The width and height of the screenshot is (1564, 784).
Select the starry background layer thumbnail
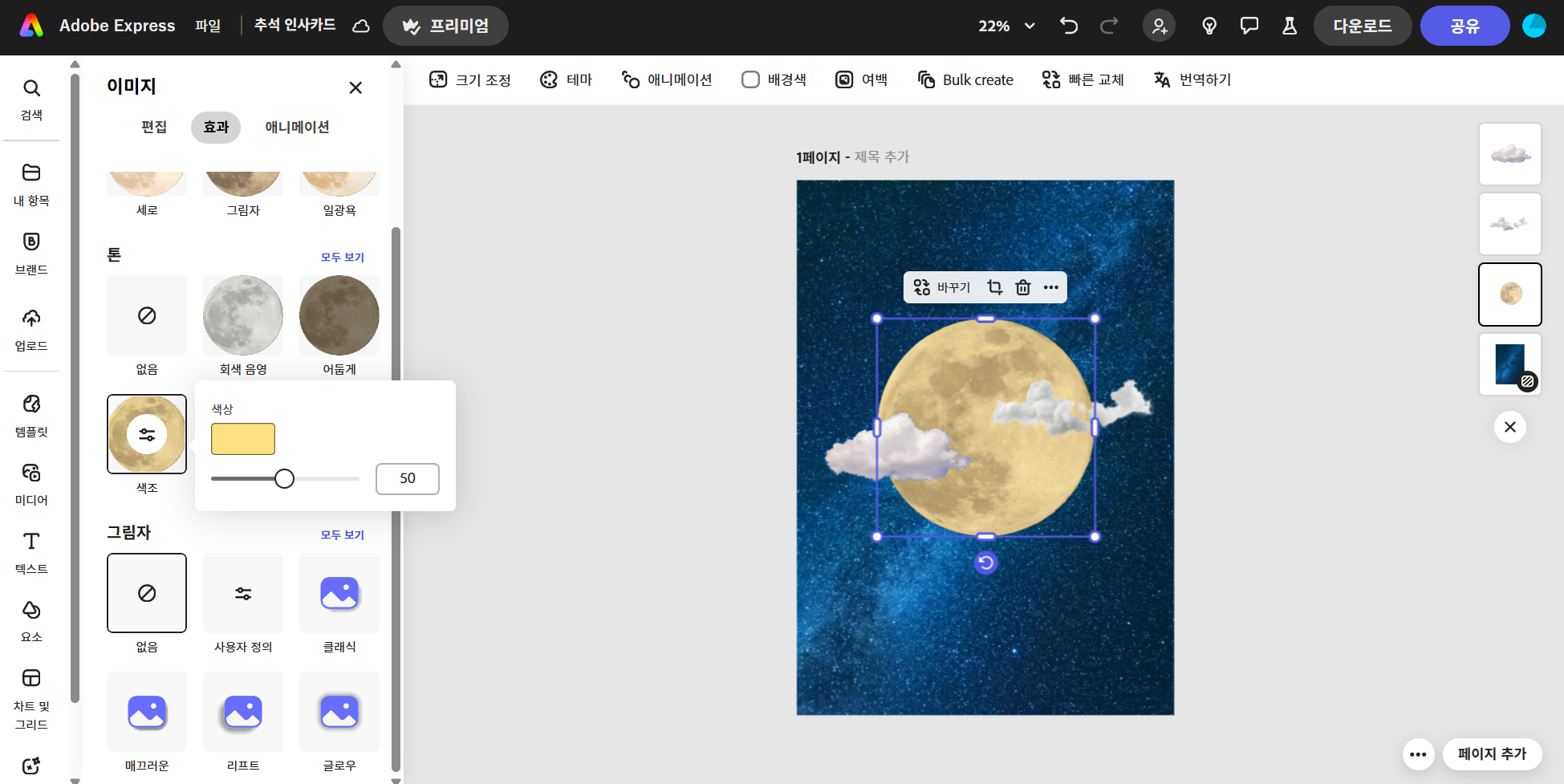[x=1510, y=364]
